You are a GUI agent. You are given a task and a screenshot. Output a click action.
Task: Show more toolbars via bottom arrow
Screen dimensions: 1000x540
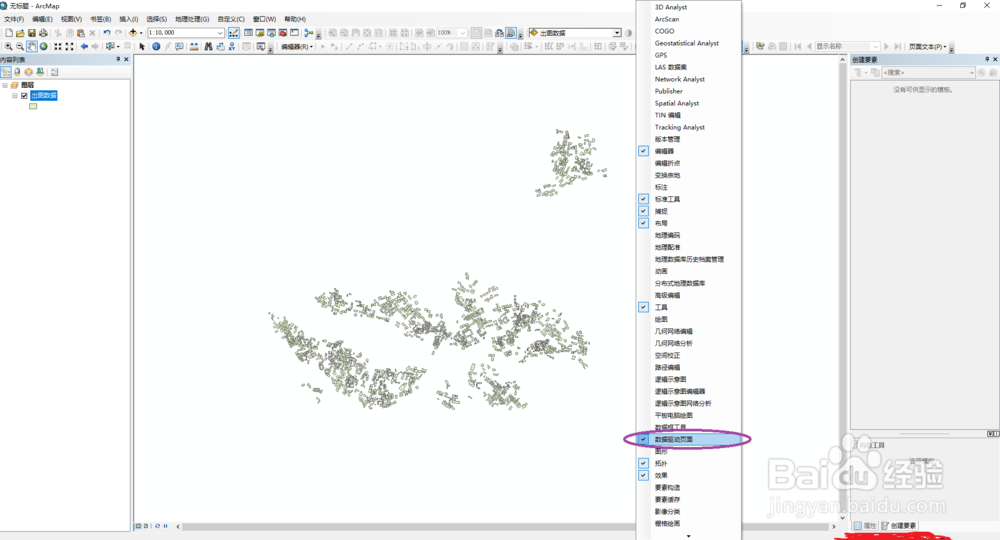[x=689, y=536]
